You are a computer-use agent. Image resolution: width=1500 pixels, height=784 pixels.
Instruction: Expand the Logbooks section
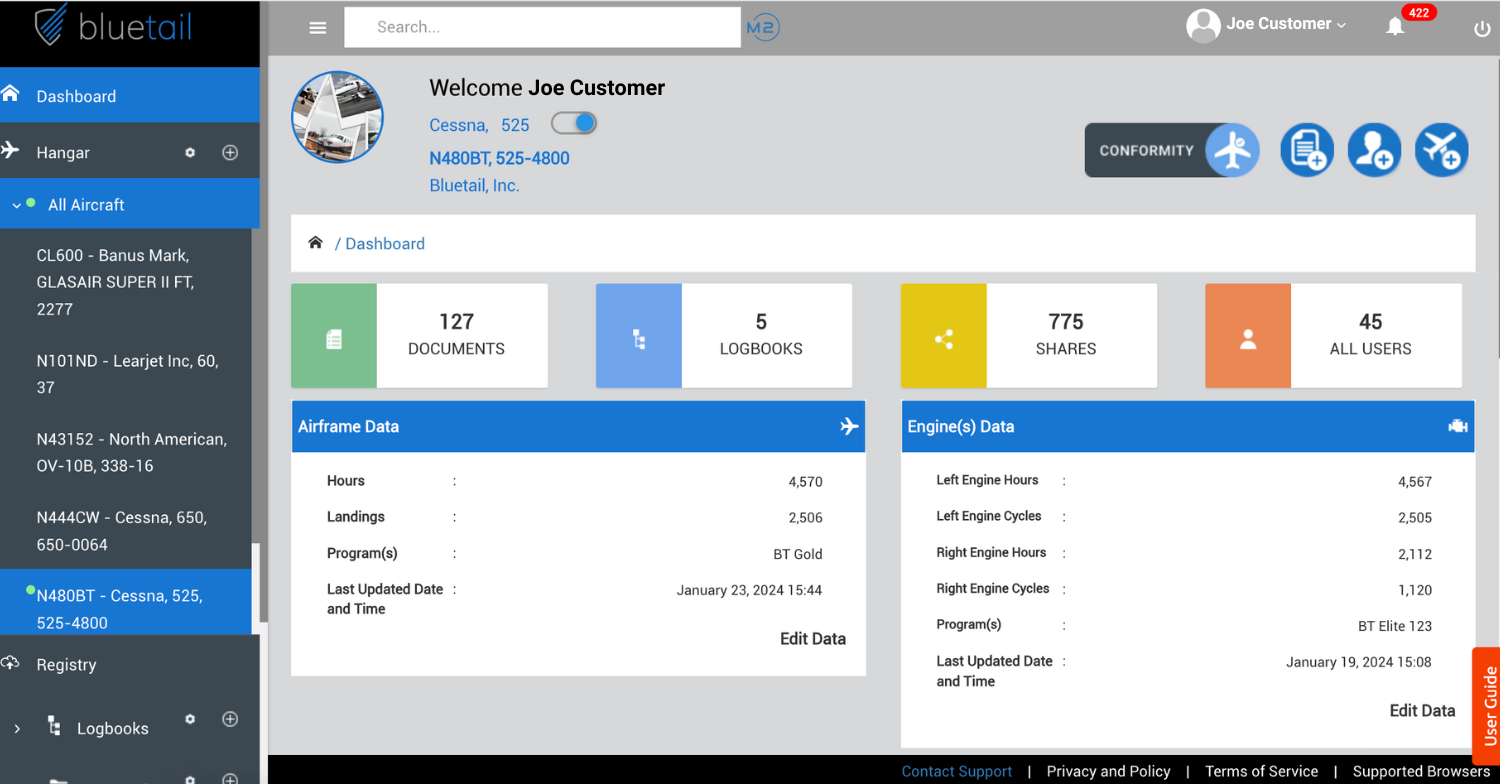(x=19, y=728)
